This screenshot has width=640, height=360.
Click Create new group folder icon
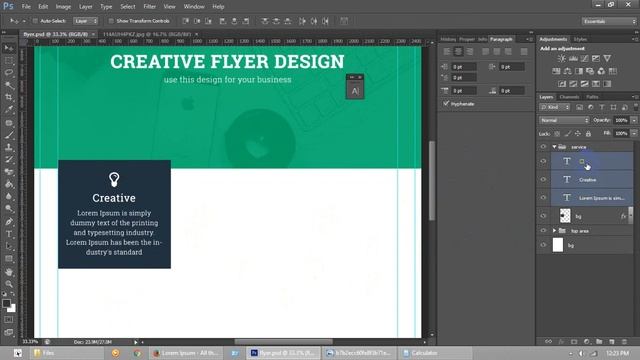click(599, 342)
